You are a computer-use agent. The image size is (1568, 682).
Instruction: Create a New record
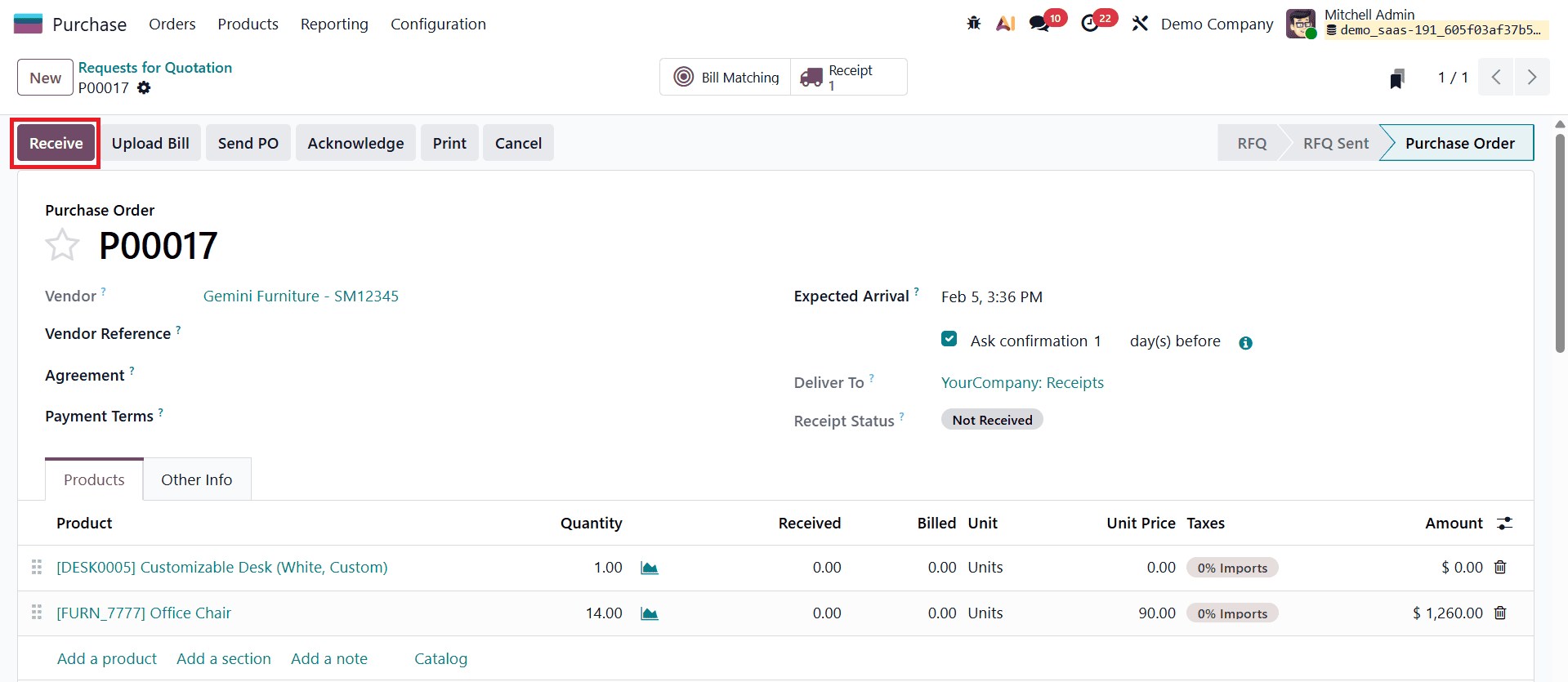(x=46, y=78)
